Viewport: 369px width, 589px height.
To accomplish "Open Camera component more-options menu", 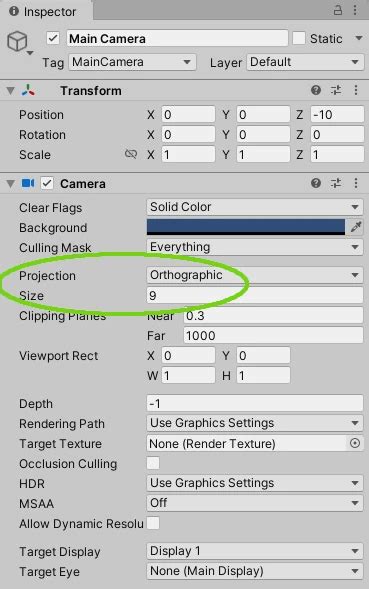I will pyautogui.click(x=355, y=183).
